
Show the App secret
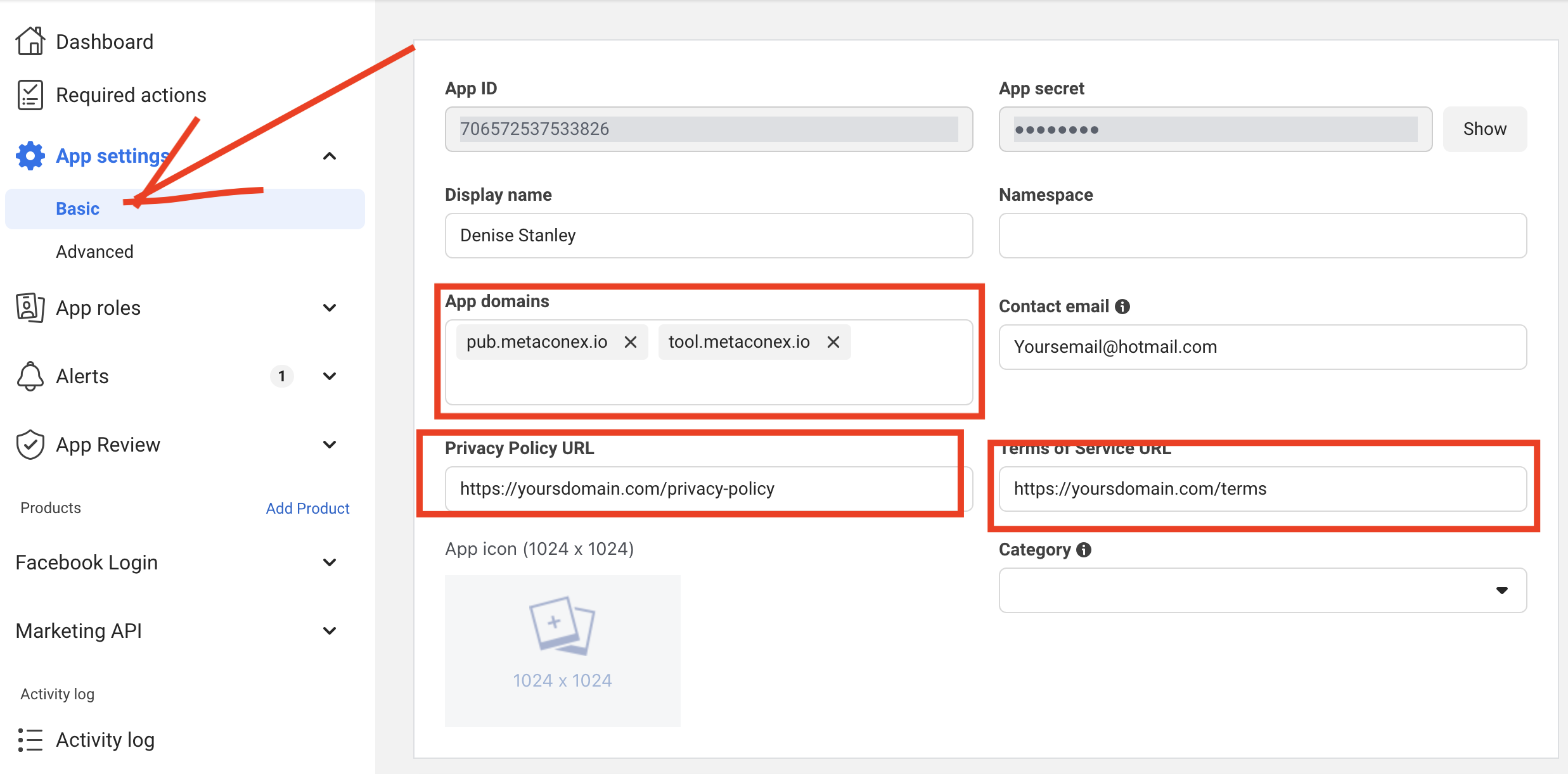click(1484, 129)
